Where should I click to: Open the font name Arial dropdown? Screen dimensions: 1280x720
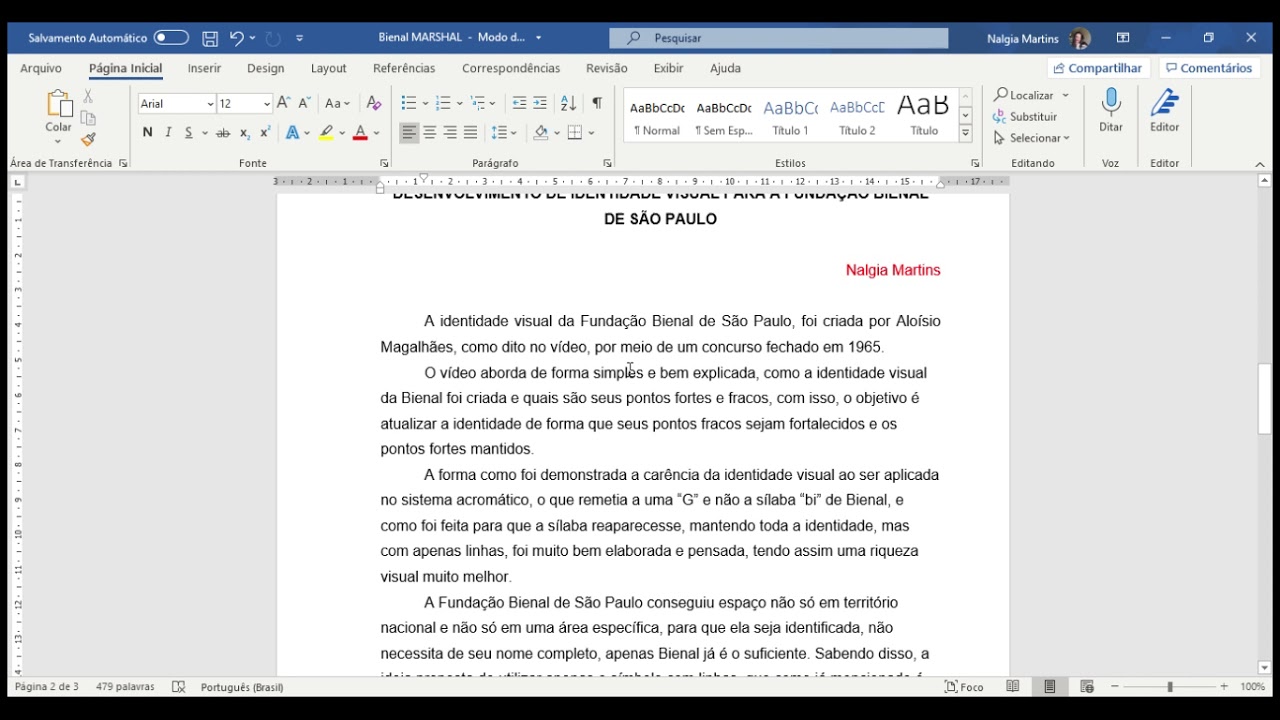pos(210,104)
